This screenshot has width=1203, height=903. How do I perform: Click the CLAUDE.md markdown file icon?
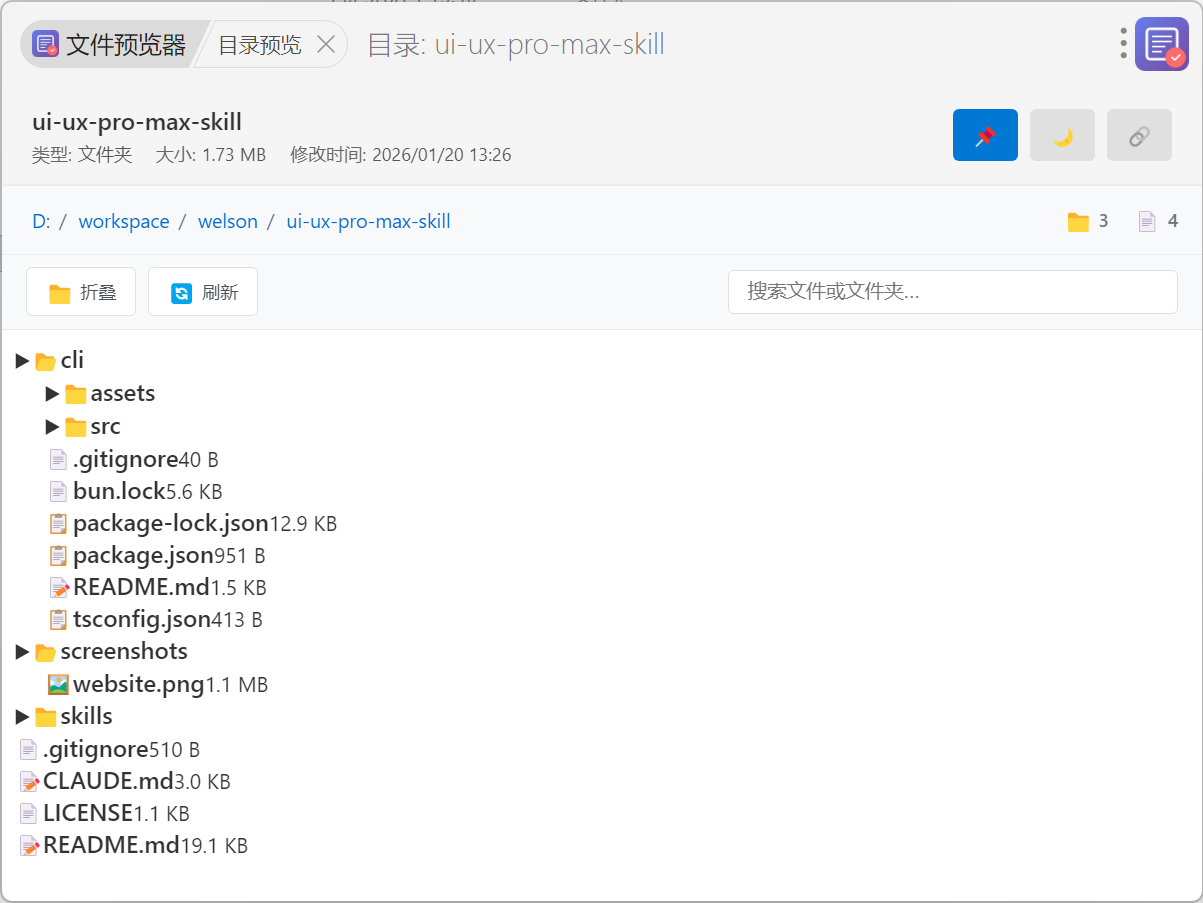click(30, 781)
